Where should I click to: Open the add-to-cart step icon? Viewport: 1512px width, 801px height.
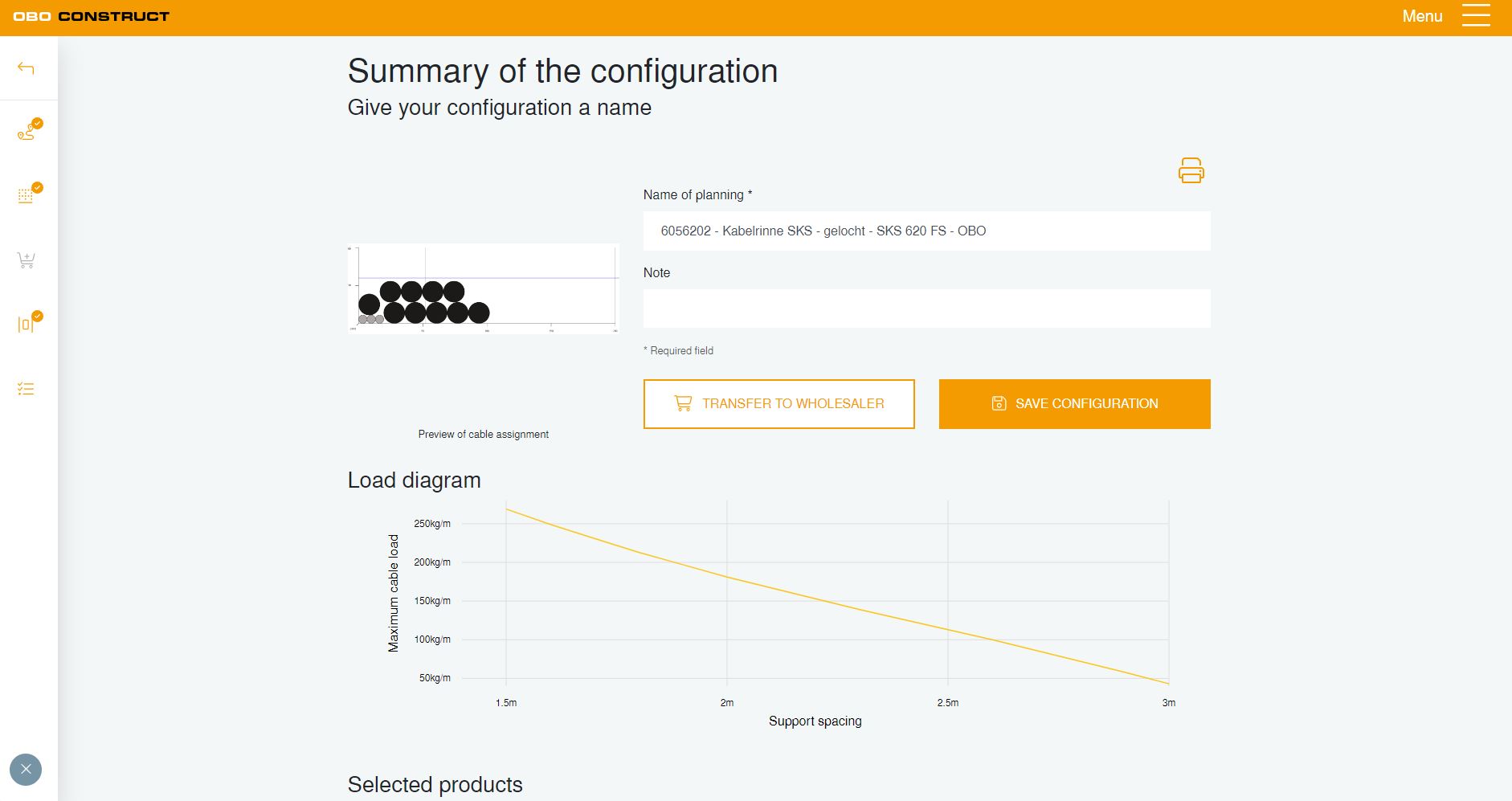[x=26, y=260]
